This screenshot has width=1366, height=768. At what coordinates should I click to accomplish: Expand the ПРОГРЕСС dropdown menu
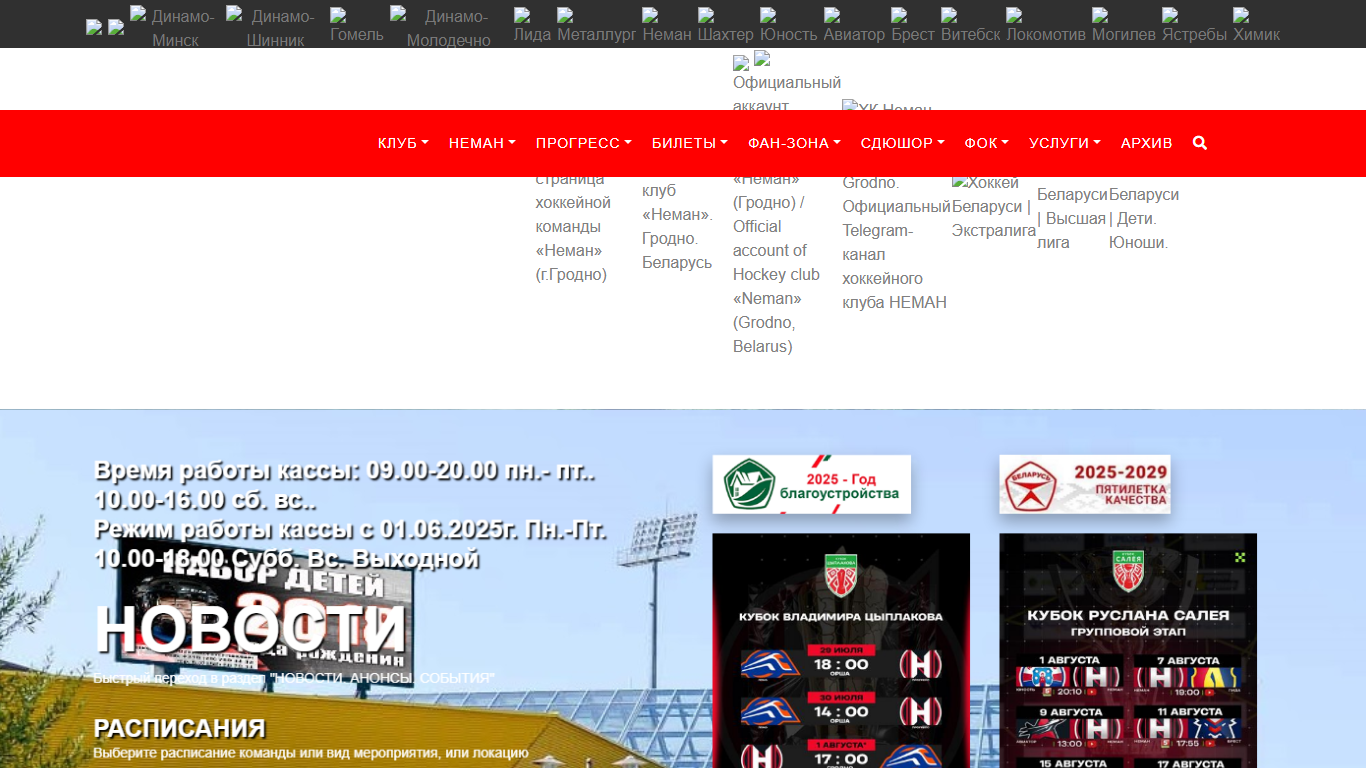point(584,143)
